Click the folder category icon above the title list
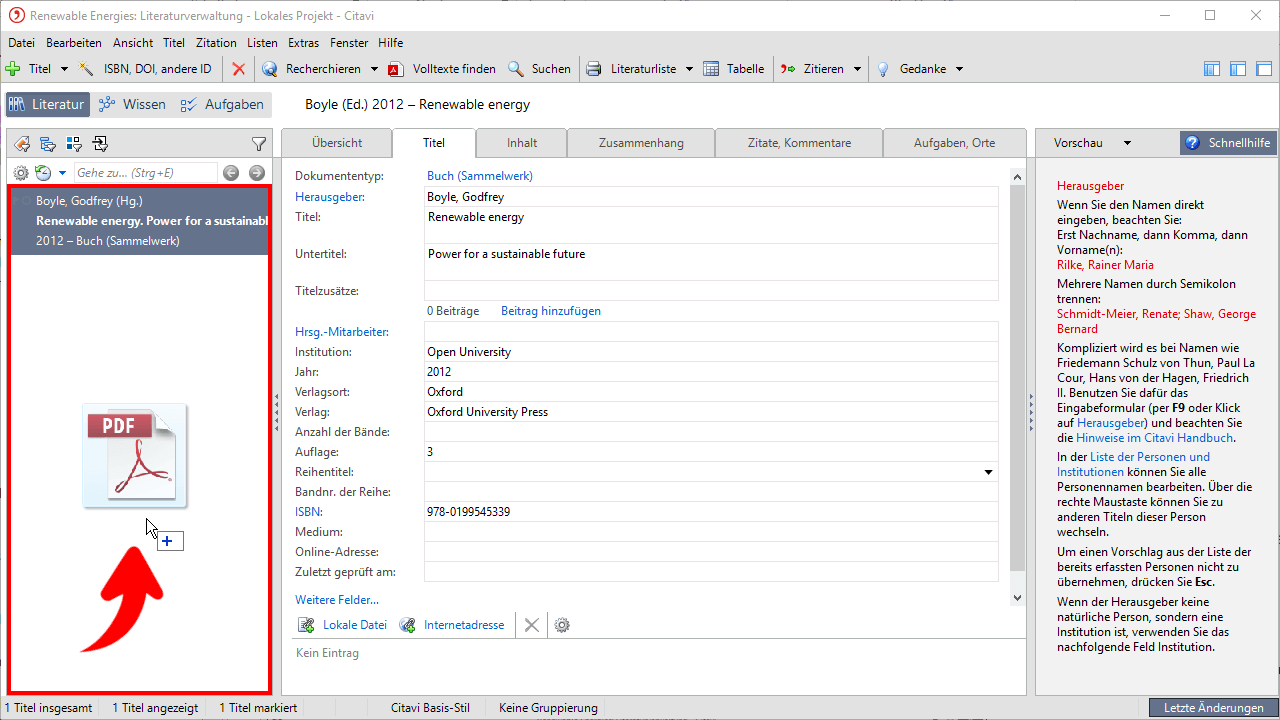 point(47,143)
